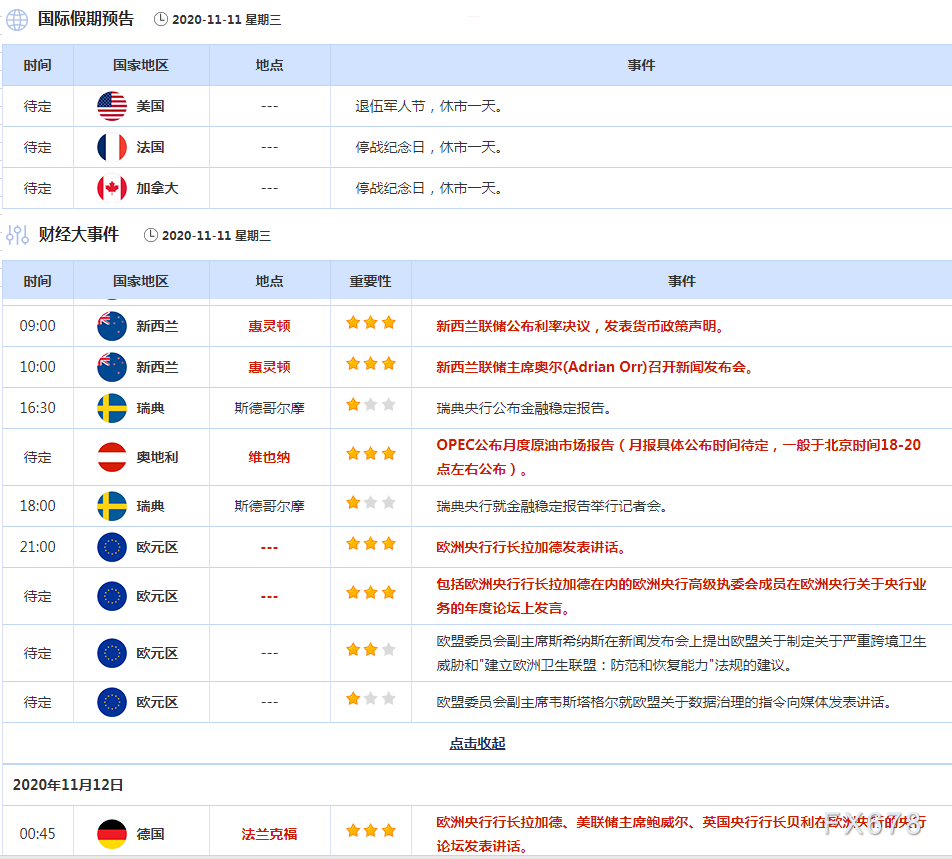952x859 pixels.
Task: Click the New Zealand flag in the 10:00 row
Action: coord(112,367)
